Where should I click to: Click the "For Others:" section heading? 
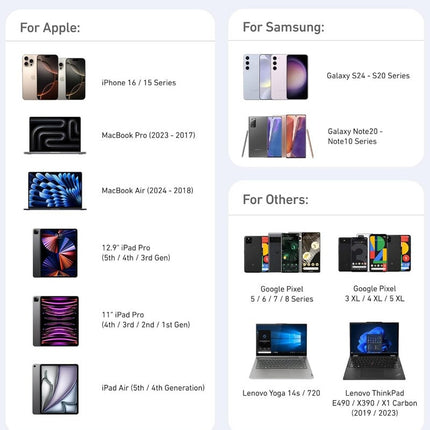click(276, 199)
